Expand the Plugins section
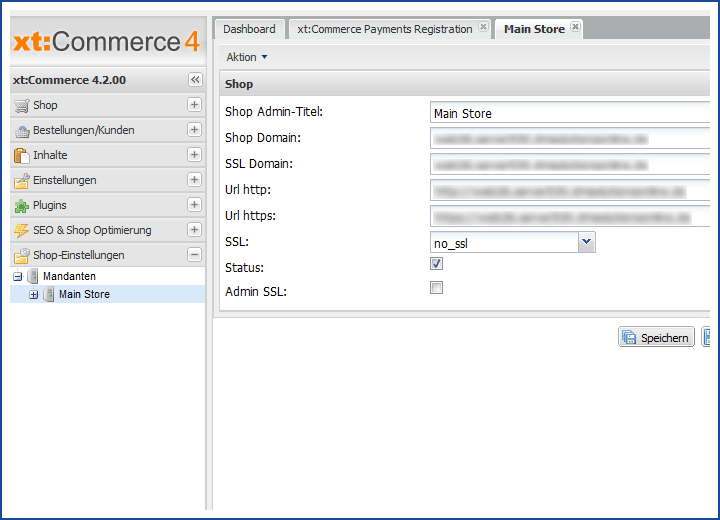This screenshot has width=720, height=520. (x=194, y=204)
